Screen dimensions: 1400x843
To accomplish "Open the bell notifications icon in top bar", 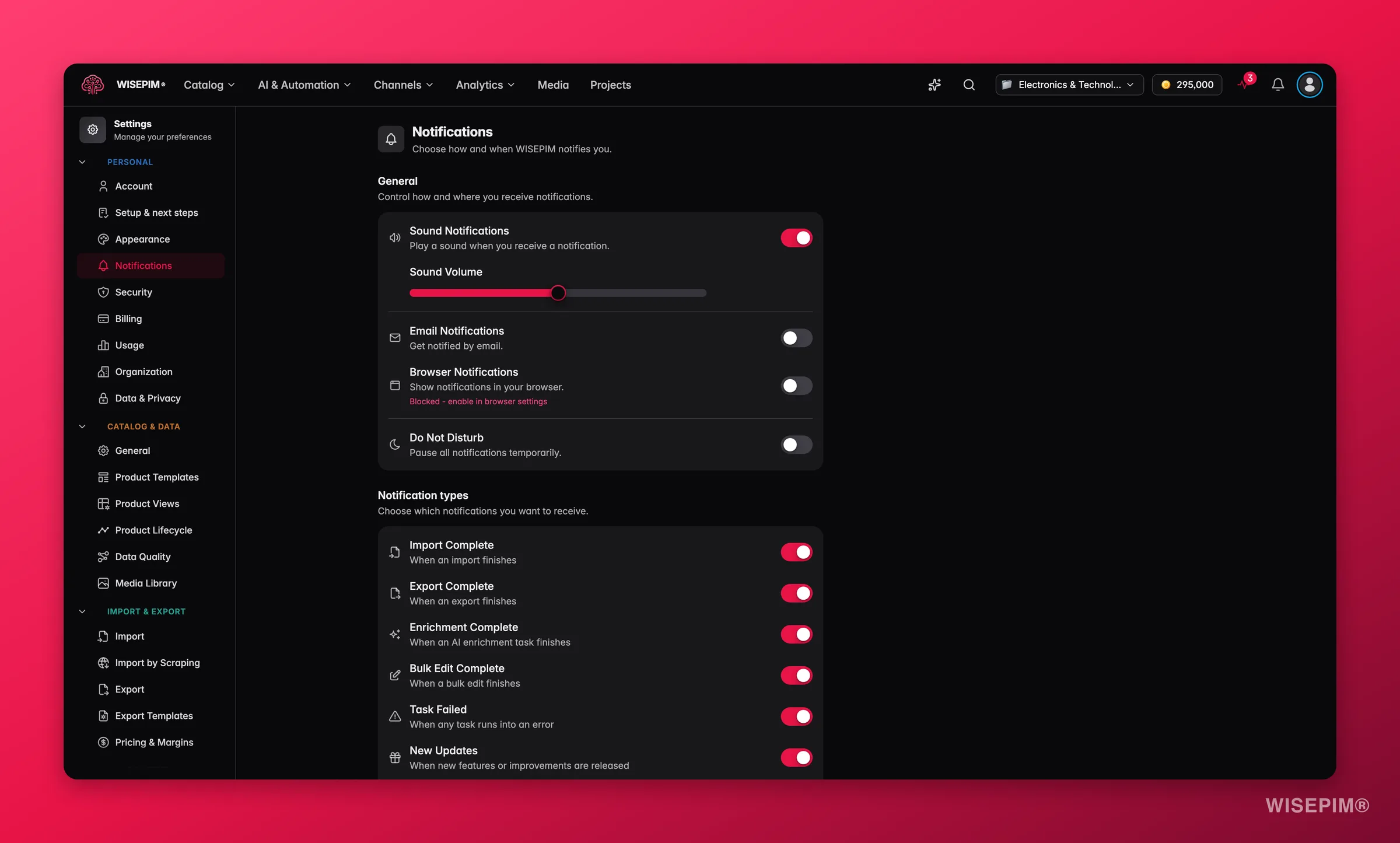I will [1277, 85].
